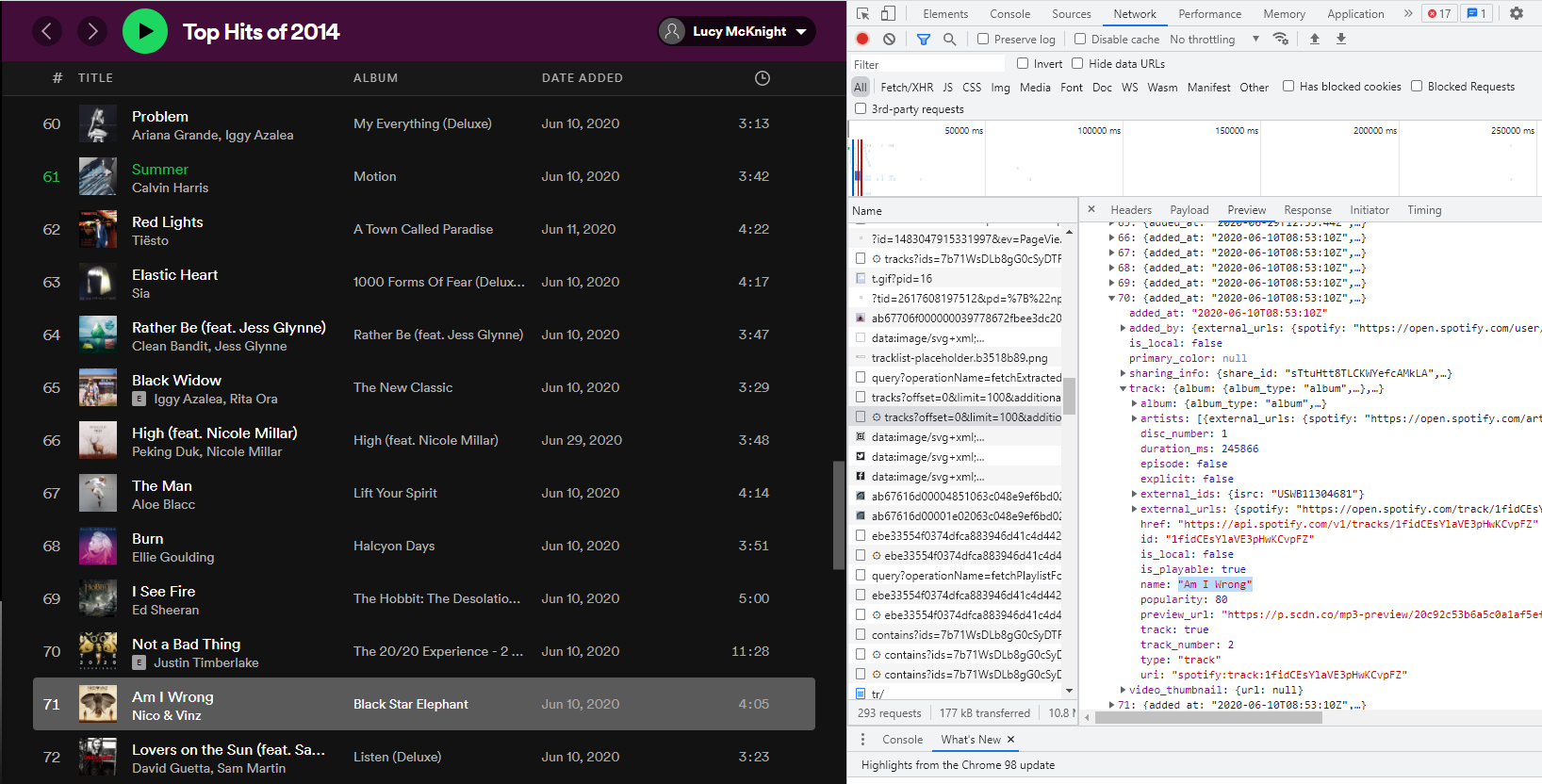This screenshot has height=784, width=1542.
Task: Enable the Preserve log checkbox
Action: [983, 39]
